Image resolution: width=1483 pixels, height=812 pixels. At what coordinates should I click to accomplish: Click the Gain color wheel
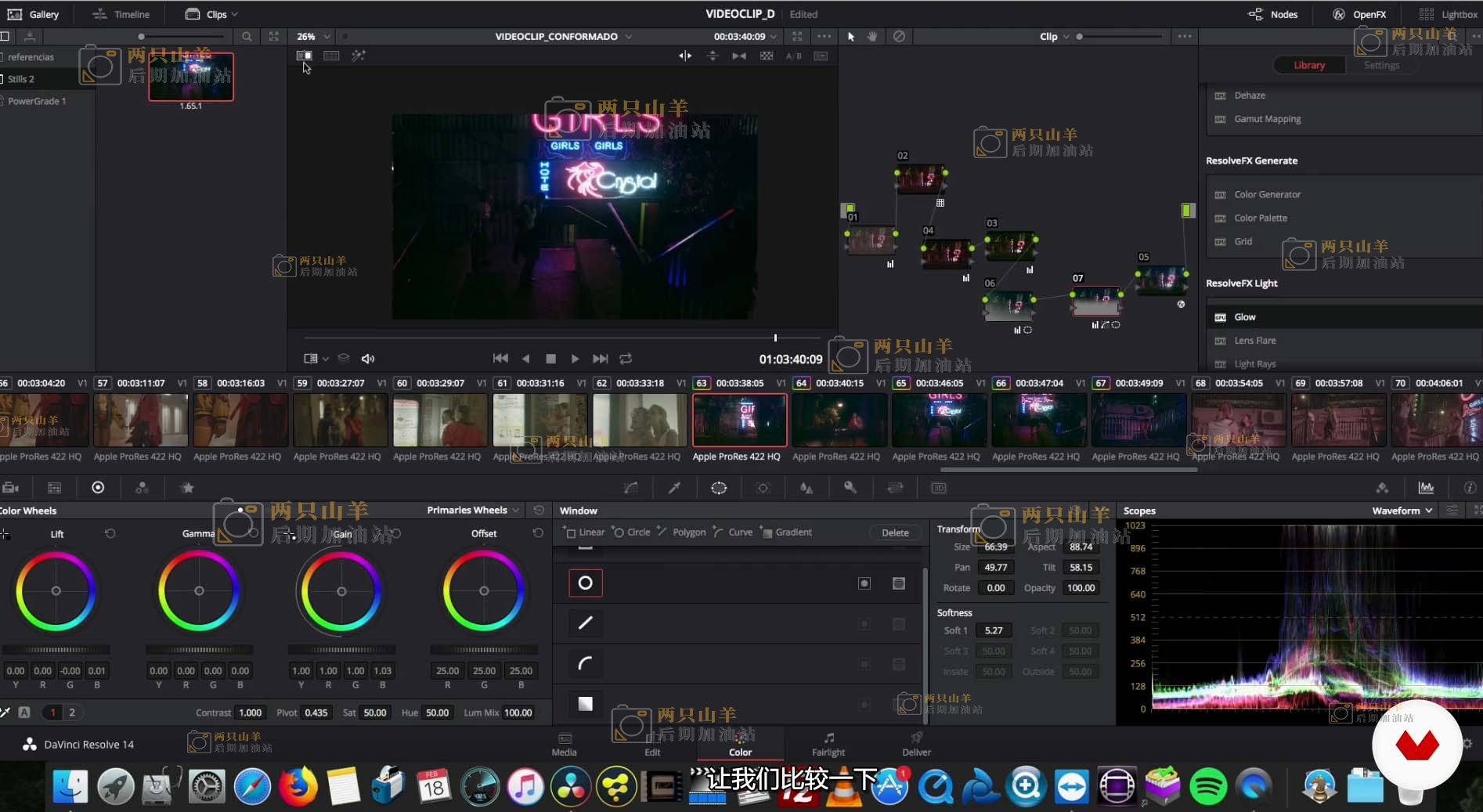[341, 591]
